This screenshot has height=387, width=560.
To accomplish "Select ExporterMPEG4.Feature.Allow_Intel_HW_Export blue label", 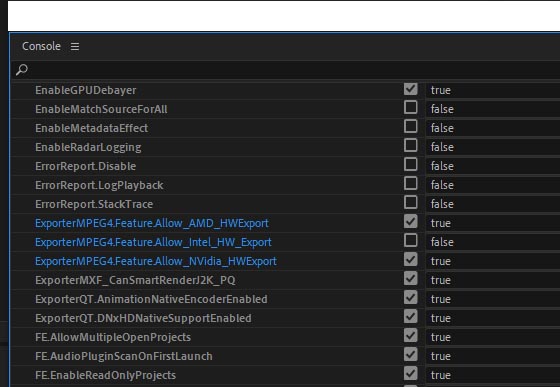I will pos(154,242).
